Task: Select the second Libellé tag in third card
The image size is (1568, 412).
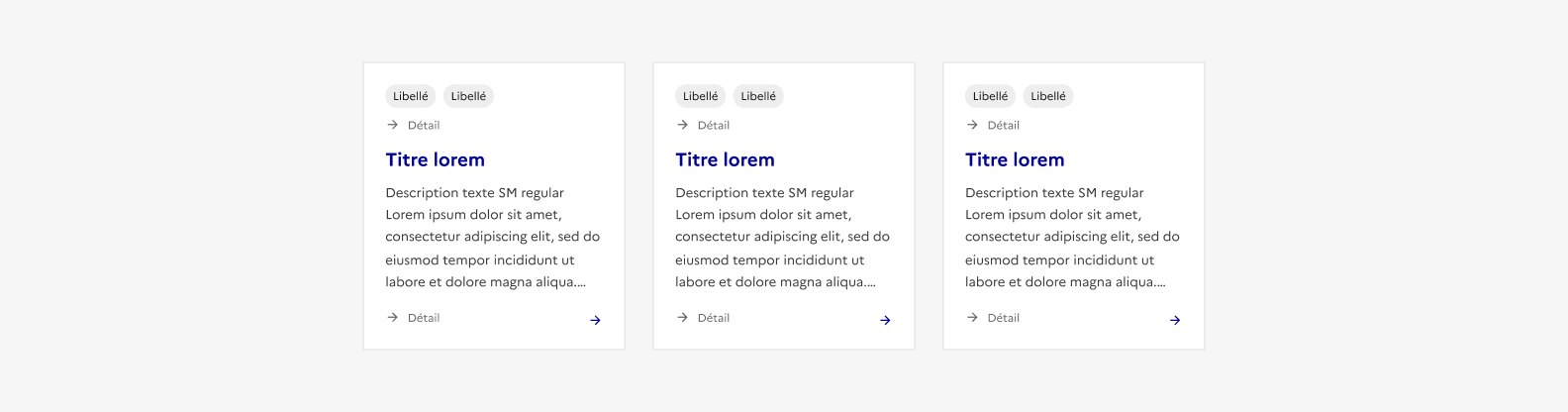Action: tap(1048, 96)
